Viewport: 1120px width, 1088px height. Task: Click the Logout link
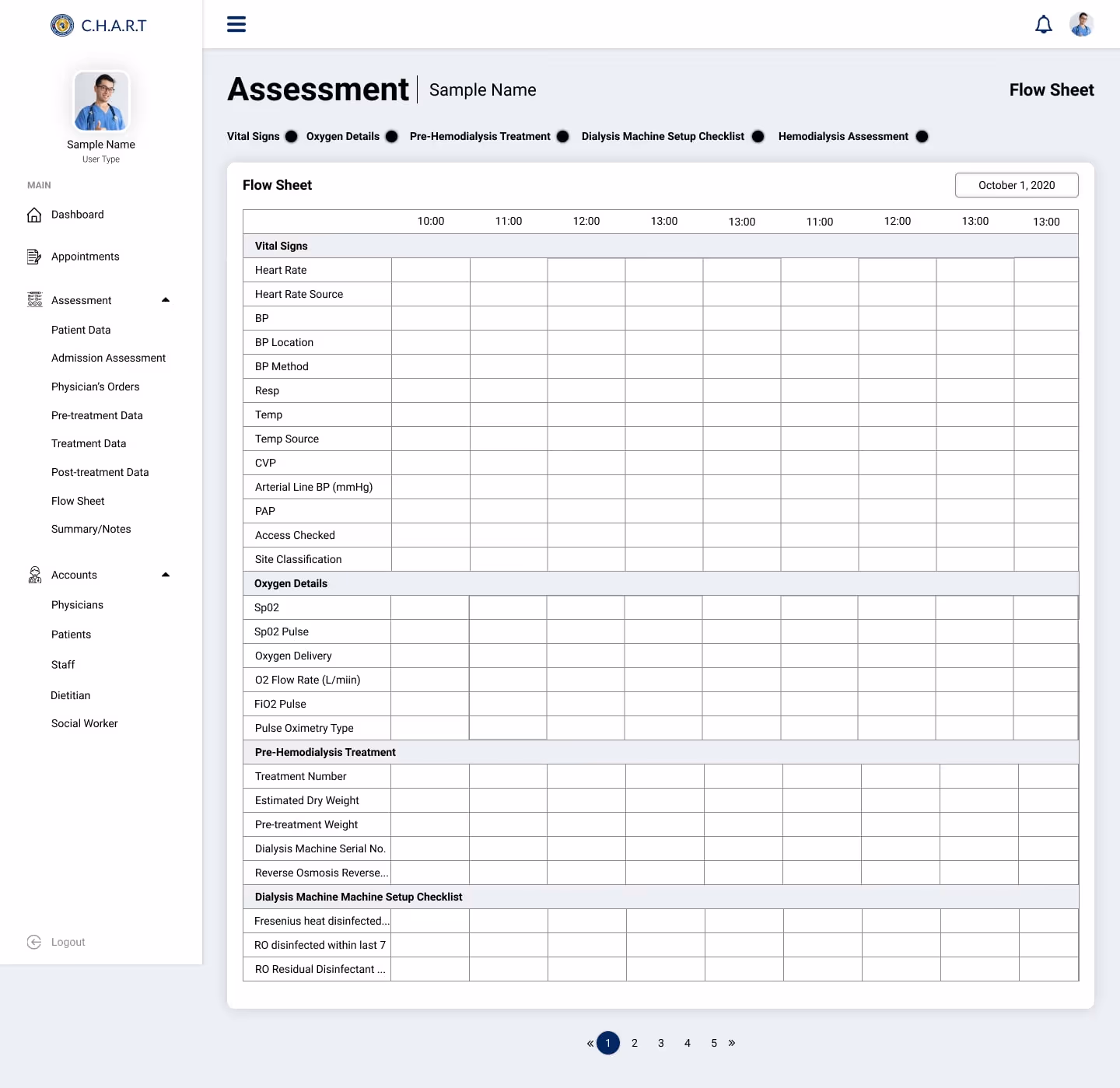(68, 942)
